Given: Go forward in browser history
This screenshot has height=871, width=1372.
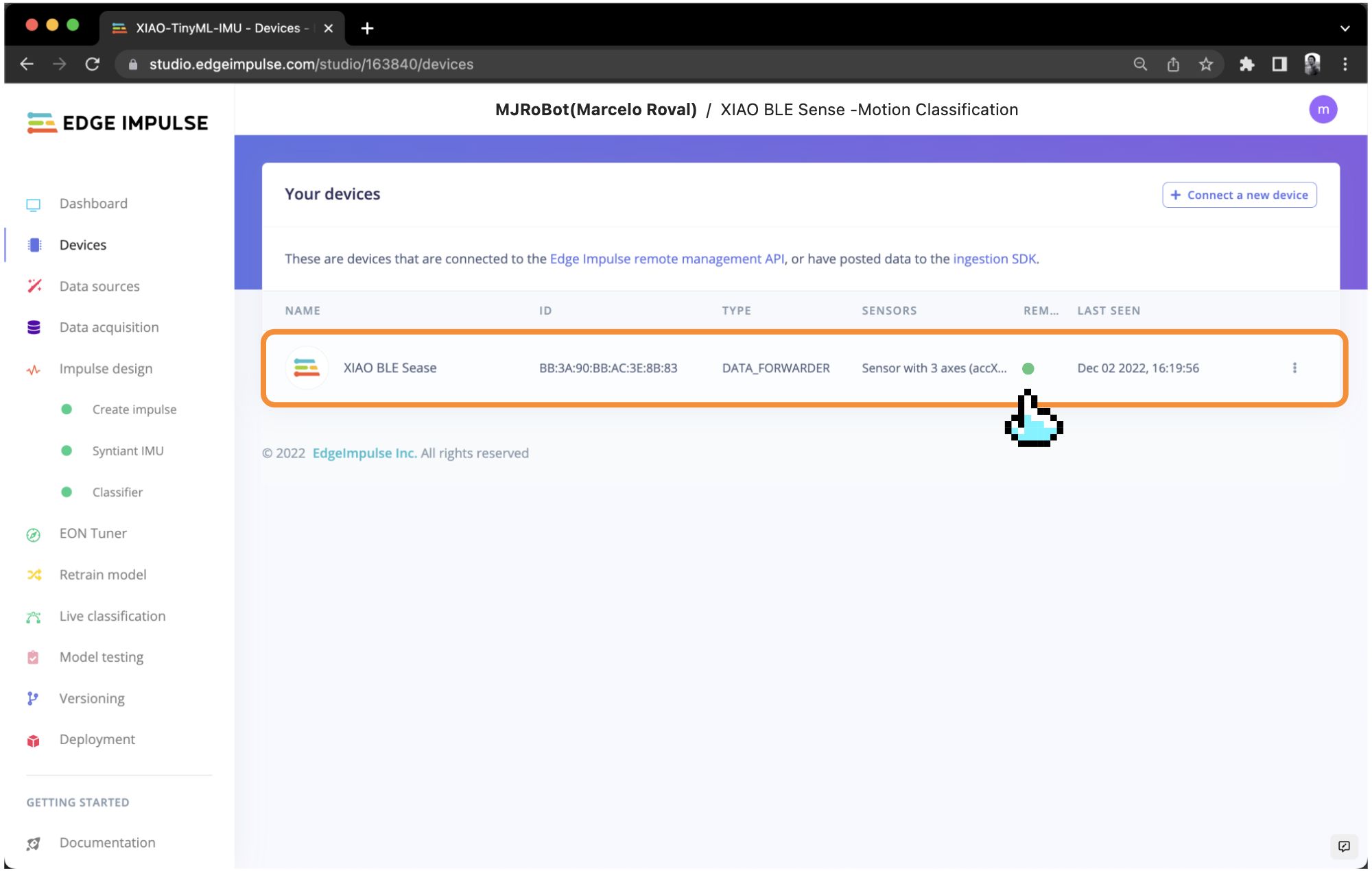Looking at the screenshot, I should [60, 64].
